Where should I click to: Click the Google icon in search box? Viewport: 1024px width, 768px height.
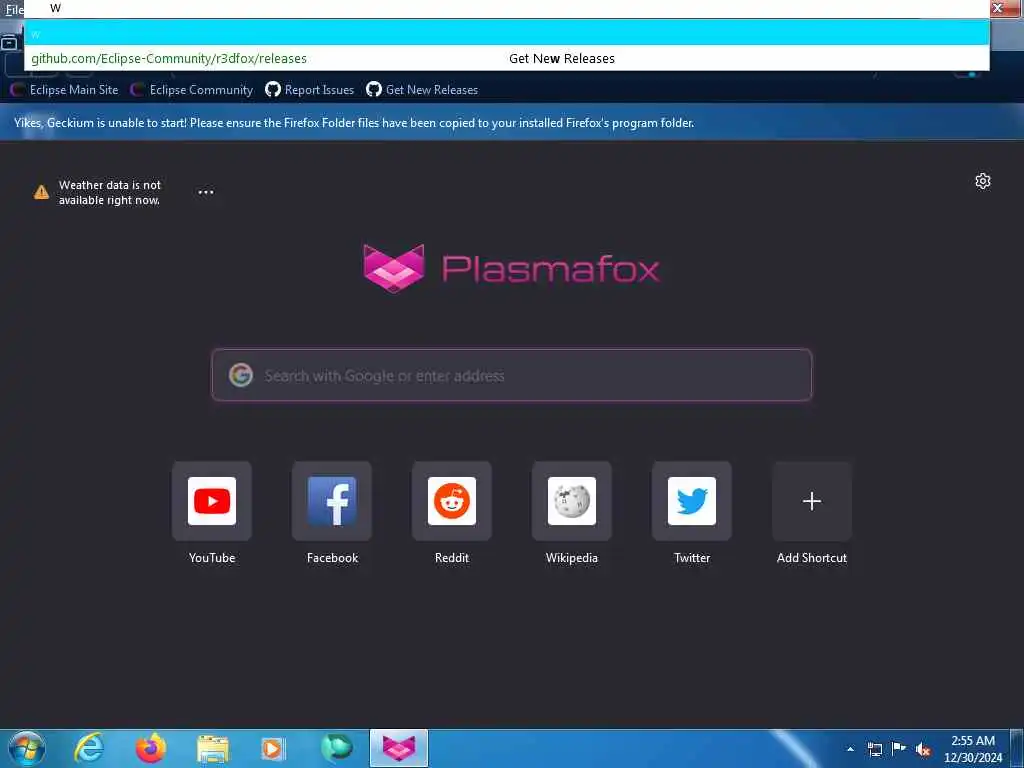[241, 375]
